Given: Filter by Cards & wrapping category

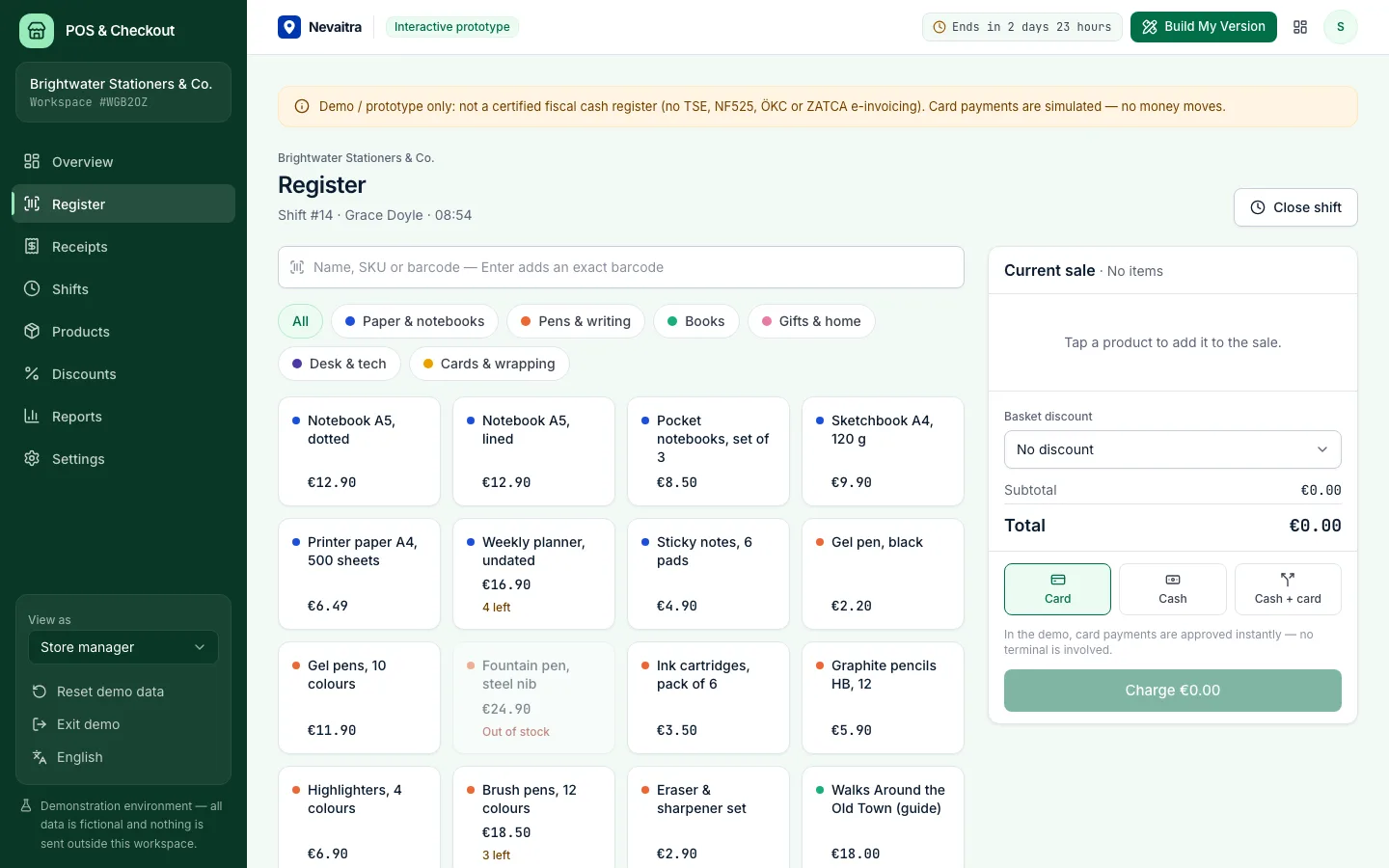Looking at the screenshot, I should (x=489, y=364).
